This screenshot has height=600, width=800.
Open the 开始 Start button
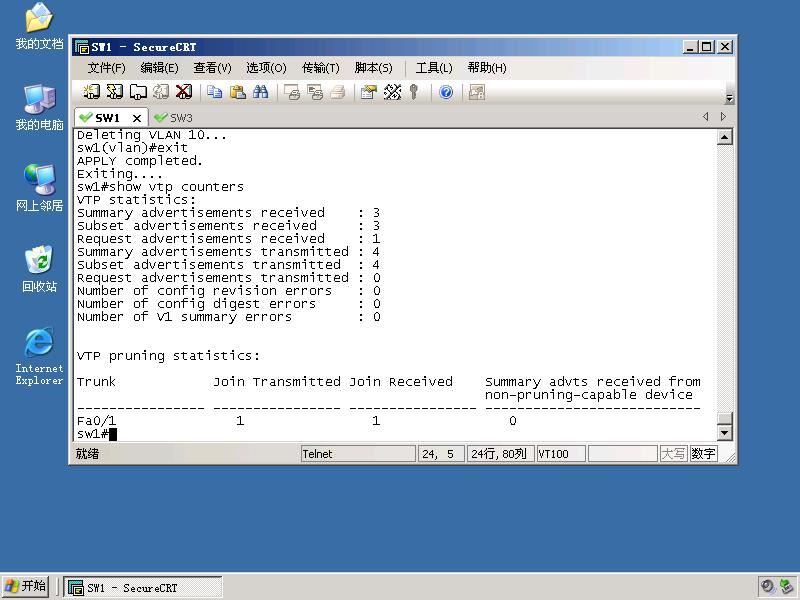tap(26, 586)
